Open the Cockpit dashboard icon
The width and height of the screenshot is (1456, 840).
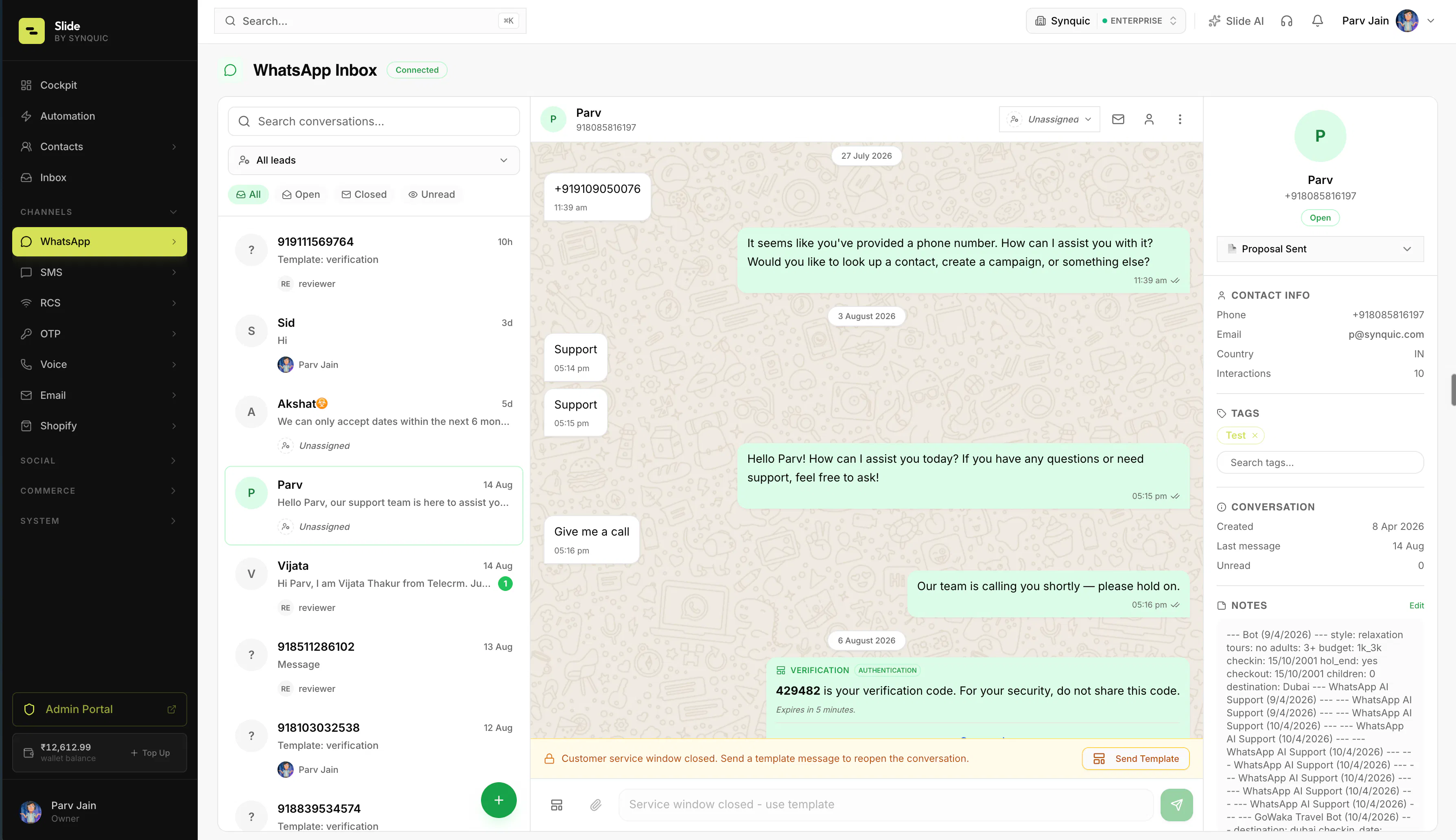click(26, 85)
